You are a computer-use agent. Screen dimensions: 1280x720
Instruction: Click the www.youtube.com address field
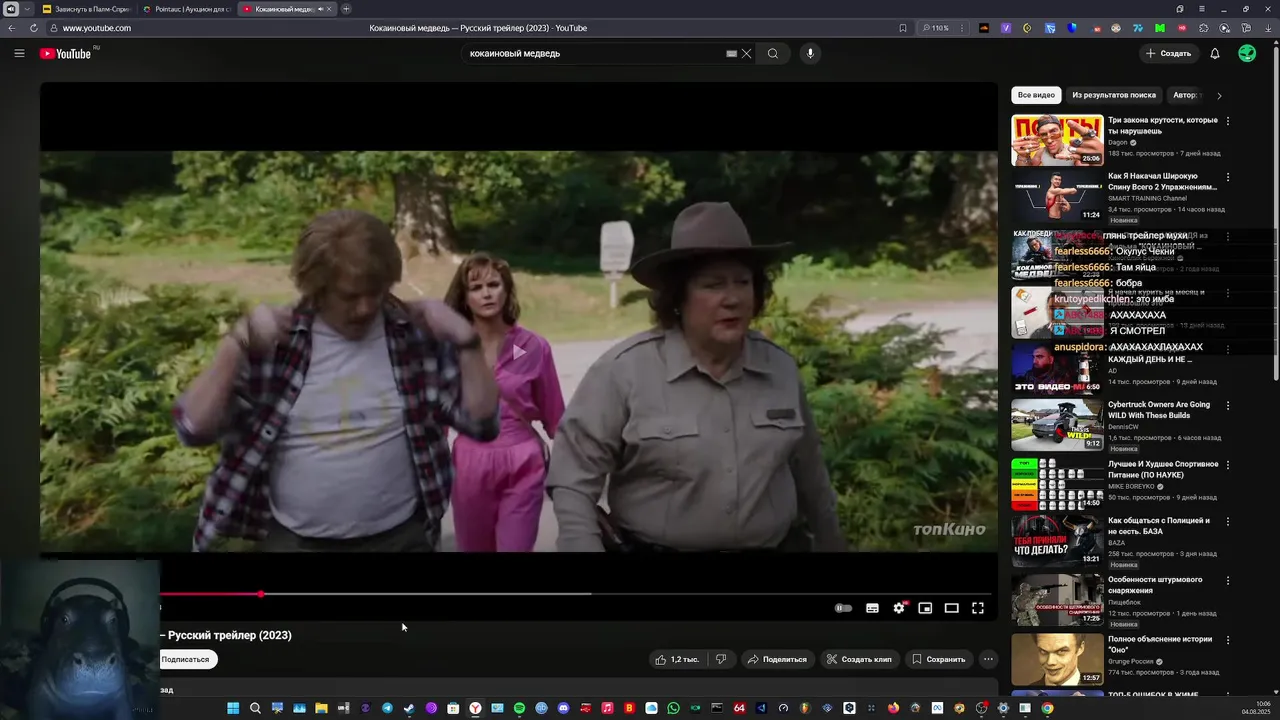coord(97,28)
